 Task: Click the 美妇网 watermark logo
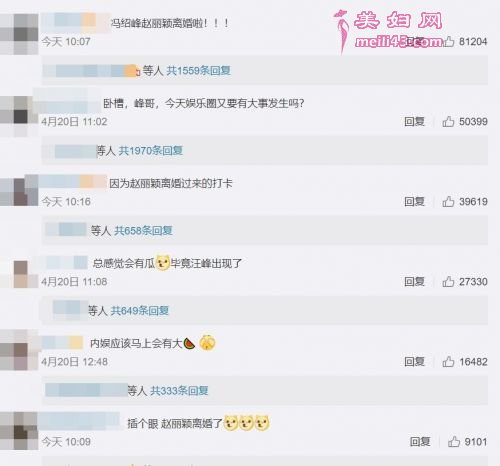click(x=388, y=30)
